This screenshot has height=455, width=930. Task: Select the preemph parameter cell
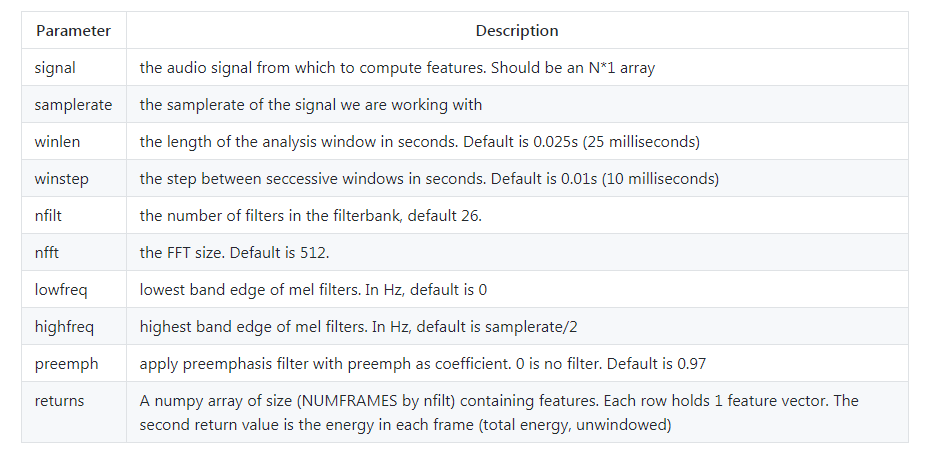click(x=74, y=363)
